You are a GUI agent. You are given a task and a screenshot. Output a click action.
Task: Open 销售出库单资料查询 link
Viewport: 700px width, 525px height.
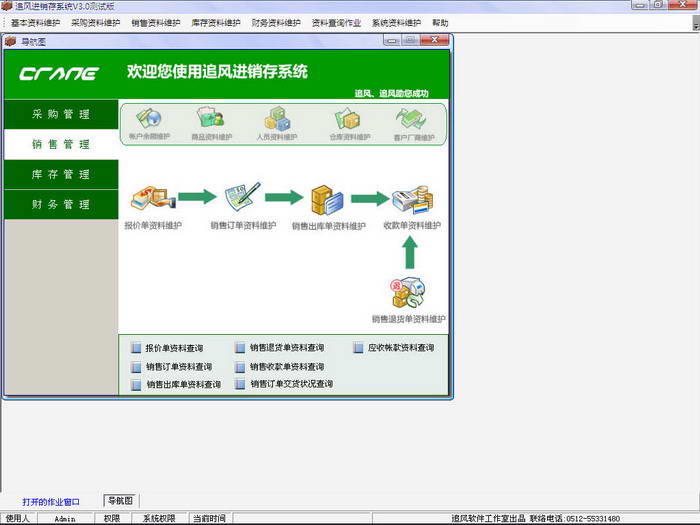tap(184, 384)
